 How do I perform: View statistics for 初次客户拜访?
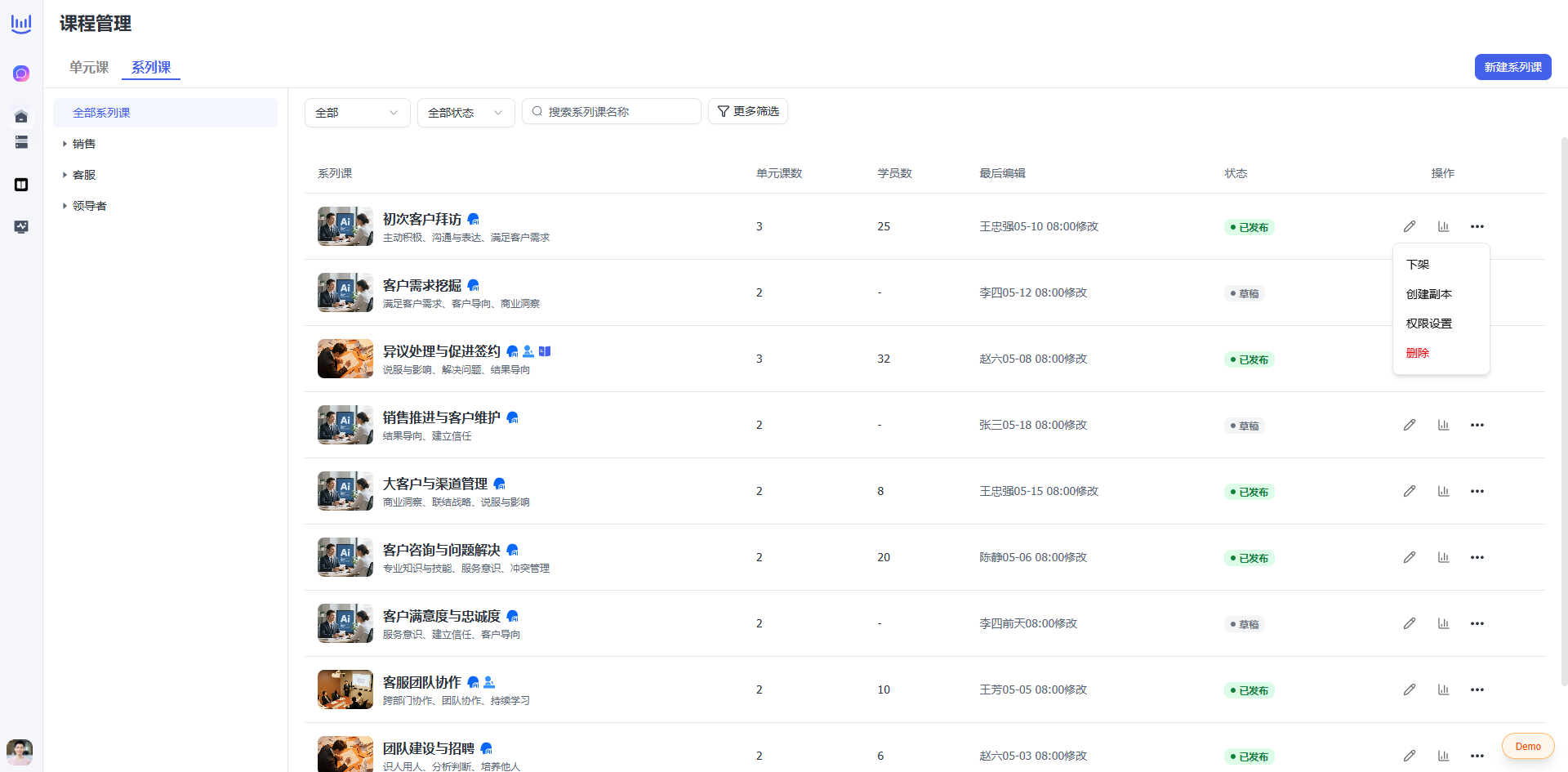pyautogui.click(x=1444, y=226)
